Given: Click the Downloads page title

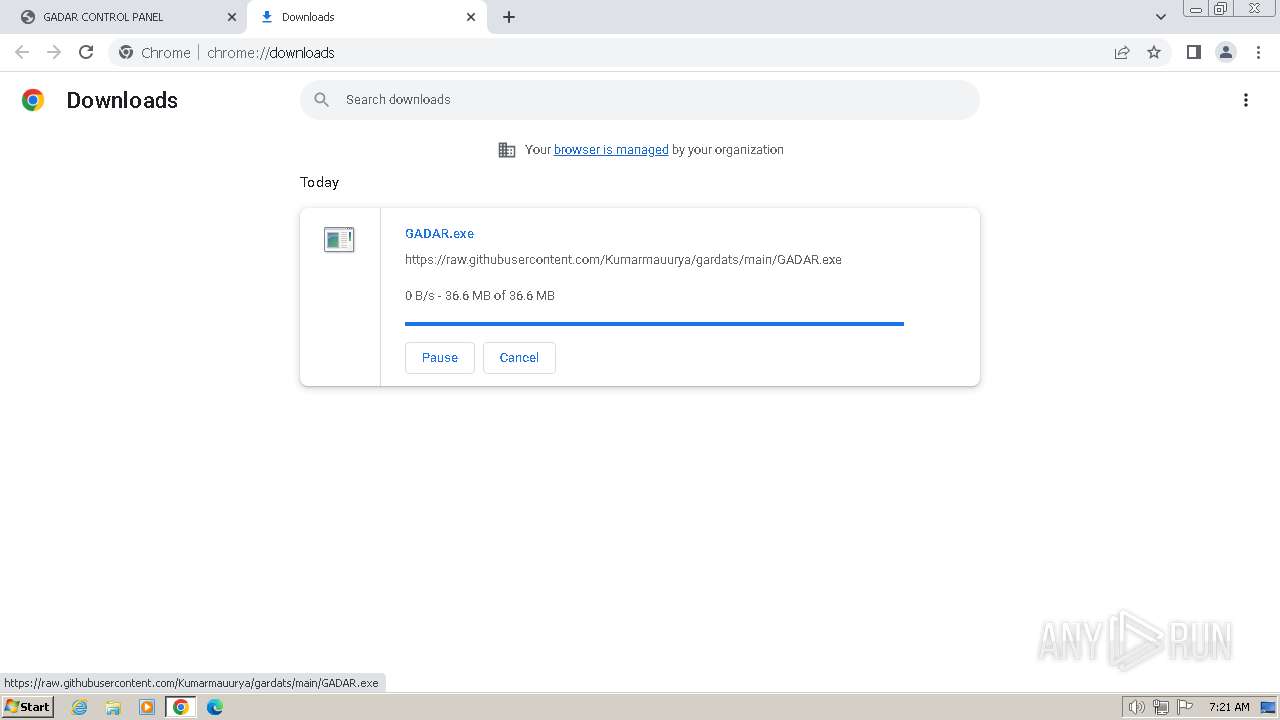Looking at the screenshot, I should 122,100.
